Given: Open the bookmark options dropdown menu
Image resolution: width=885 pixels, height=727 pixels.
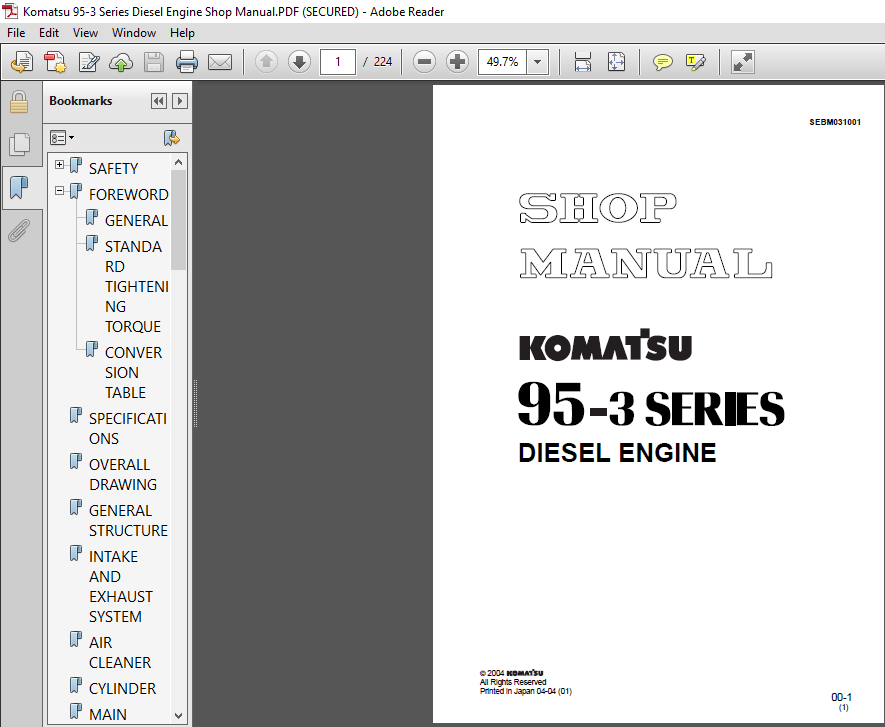Looking at the screenshot, I should tap(62, 138).
